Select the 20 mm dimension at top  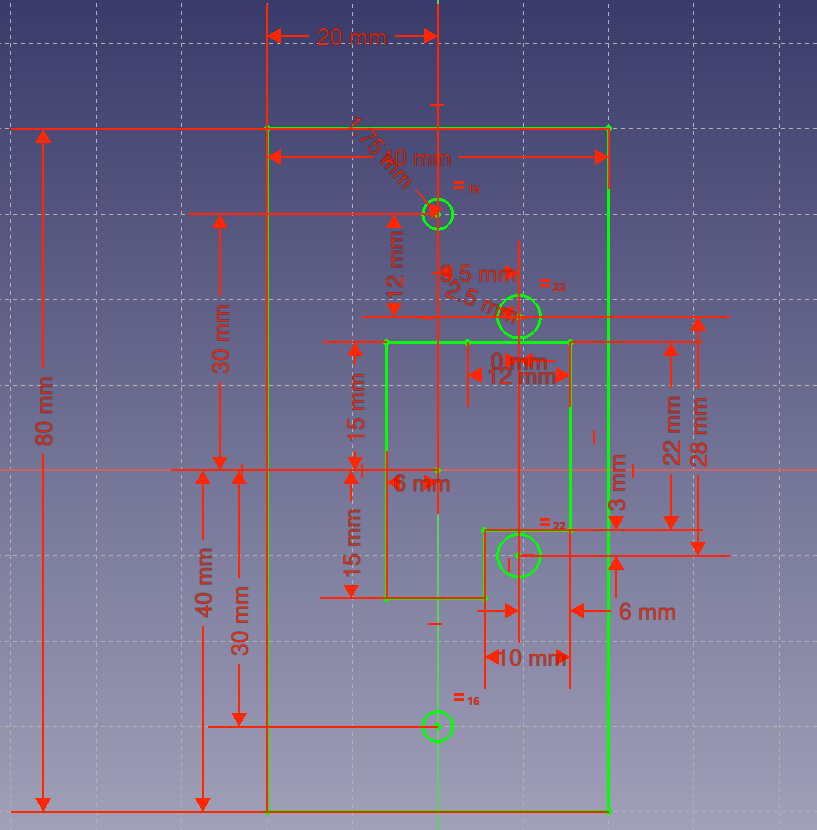352,37
